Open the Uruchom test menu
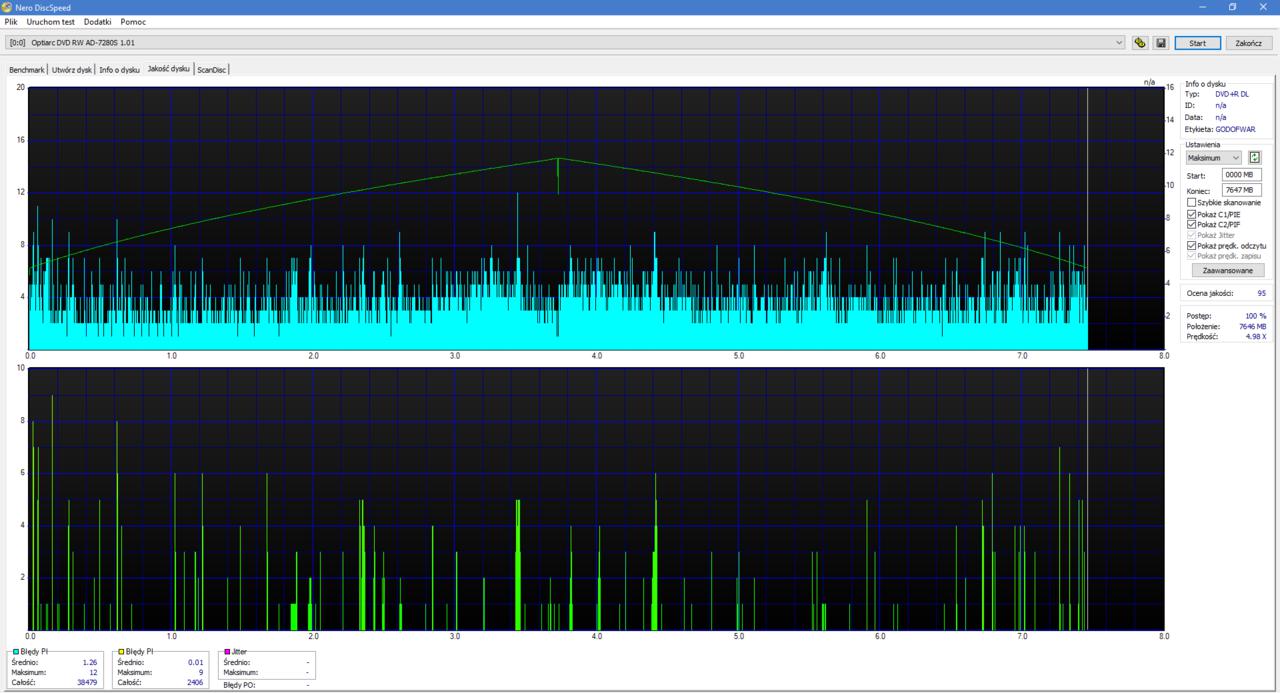This screenshot has height=693, width=1280. 50,21
